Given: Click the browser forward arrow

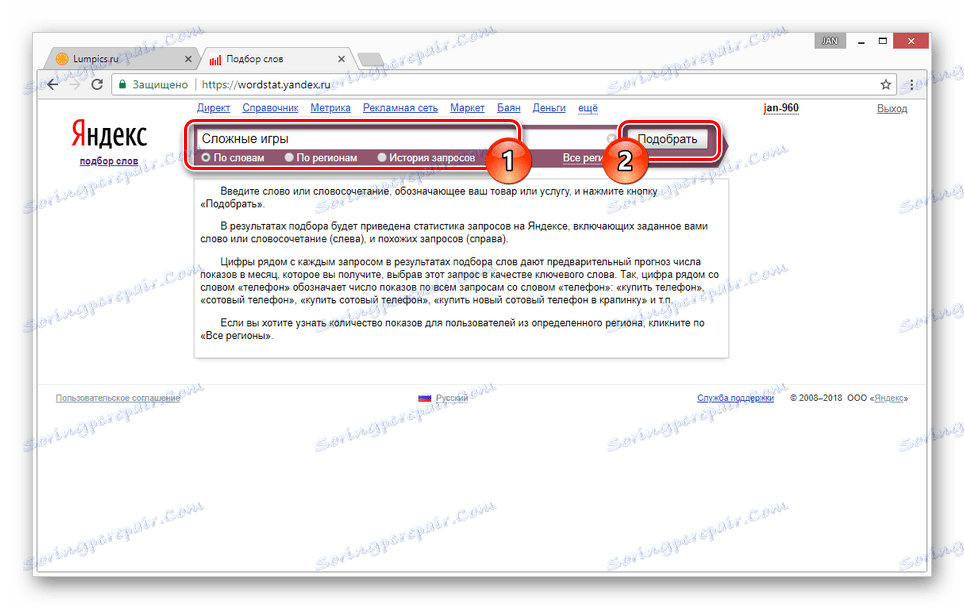Looking at the screenshot, I should point(75,85).
